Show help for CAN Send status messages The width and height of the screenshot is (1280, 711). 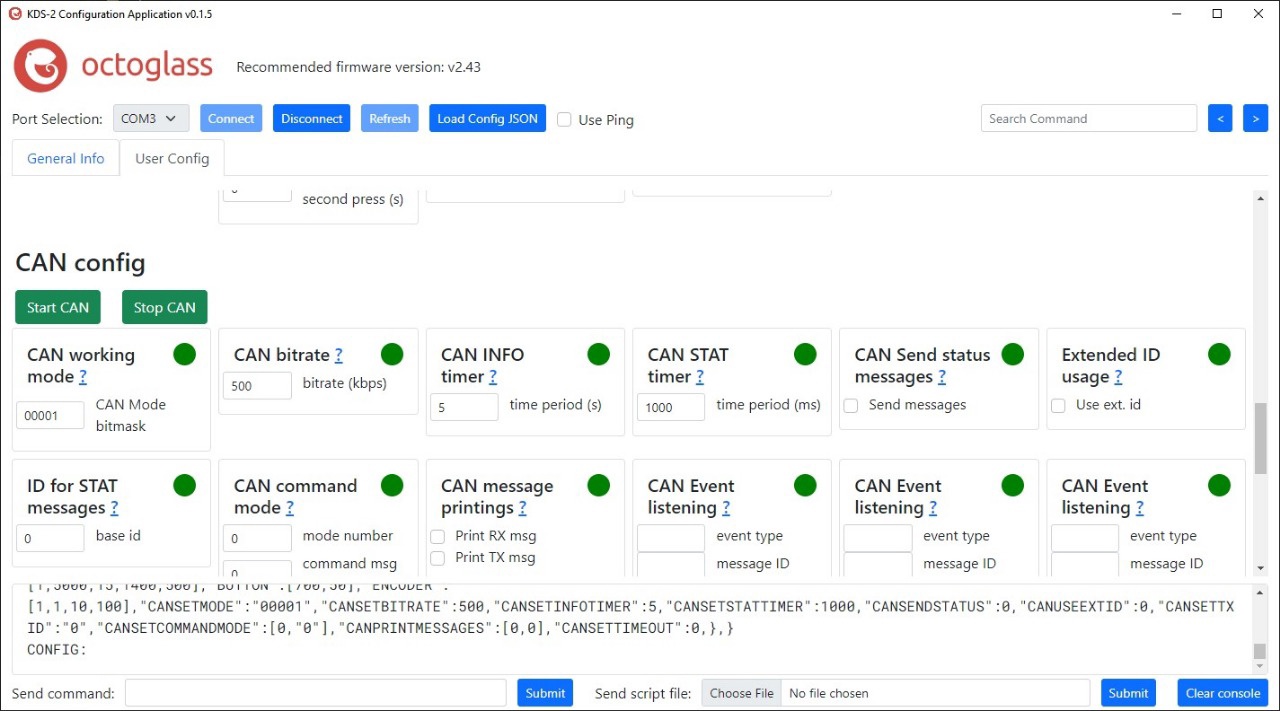[x=942, y=377]
